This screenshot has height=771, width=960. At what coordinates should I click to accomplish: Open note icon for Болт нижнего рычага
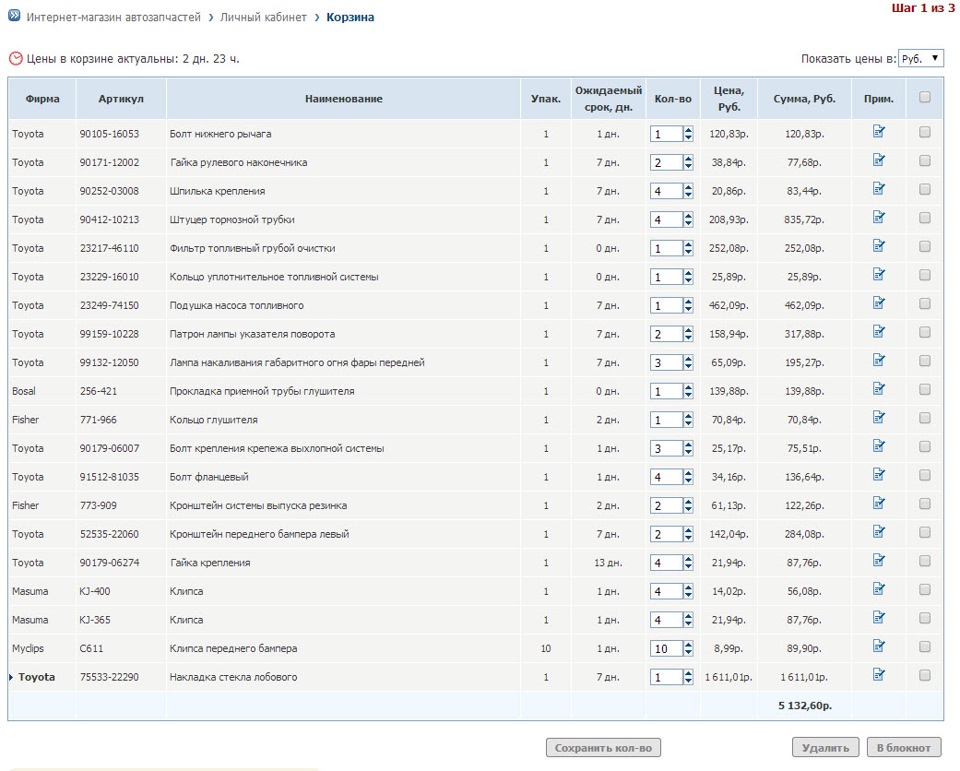pos(879,131)
